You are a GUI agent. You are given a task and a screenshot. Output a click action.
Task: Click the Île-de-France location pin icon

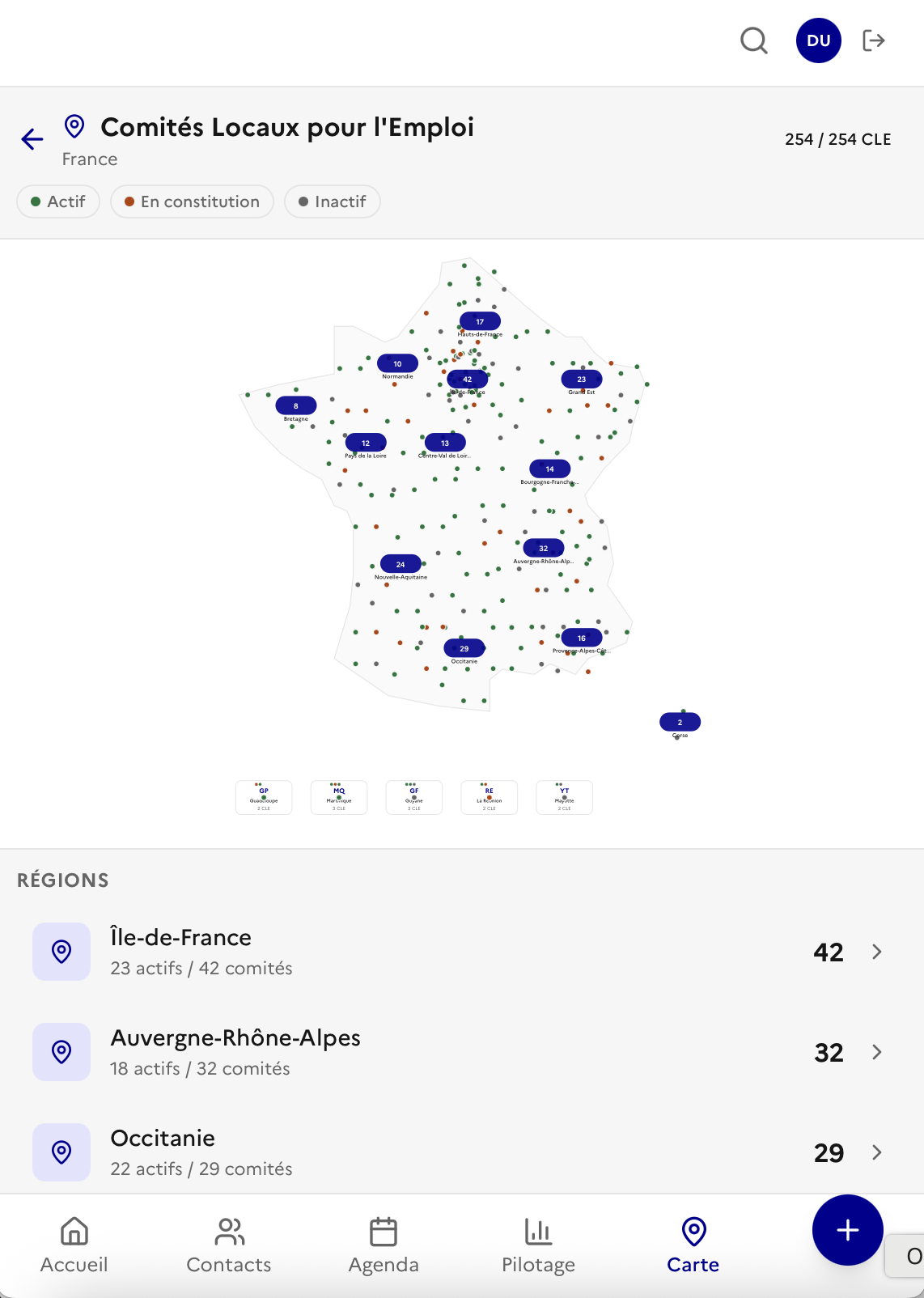[61, 952]
